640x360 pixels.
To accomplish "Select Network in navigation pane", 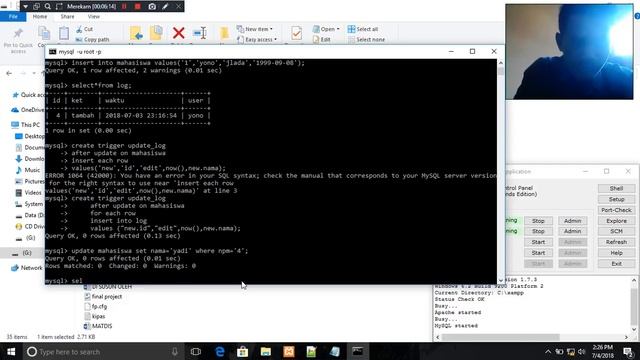I will click(x=27, y=268).
